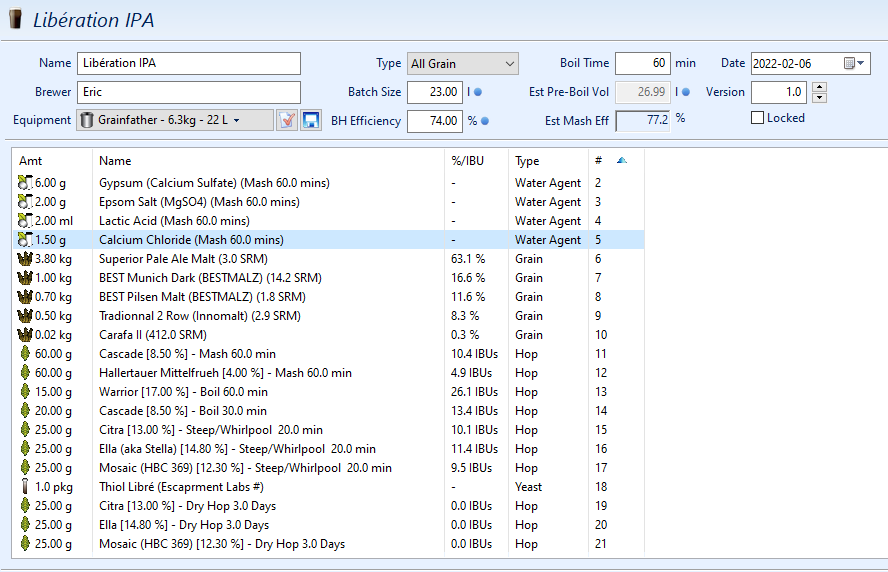Click the Est Mash Eff field 77.2
Image resolution: width=888 pixels, height=572 pixels.
click(x=643, y=121)
